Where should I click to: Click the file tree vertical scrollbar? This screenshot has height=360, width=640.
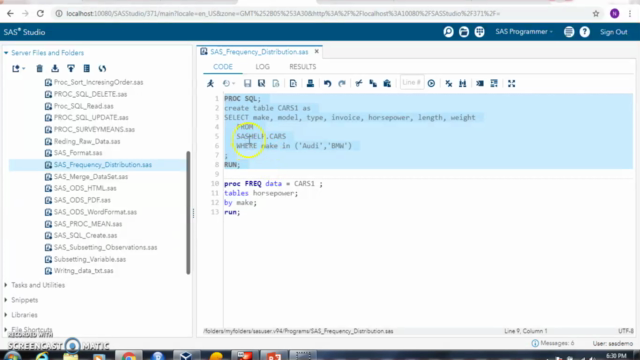point(188,212)
